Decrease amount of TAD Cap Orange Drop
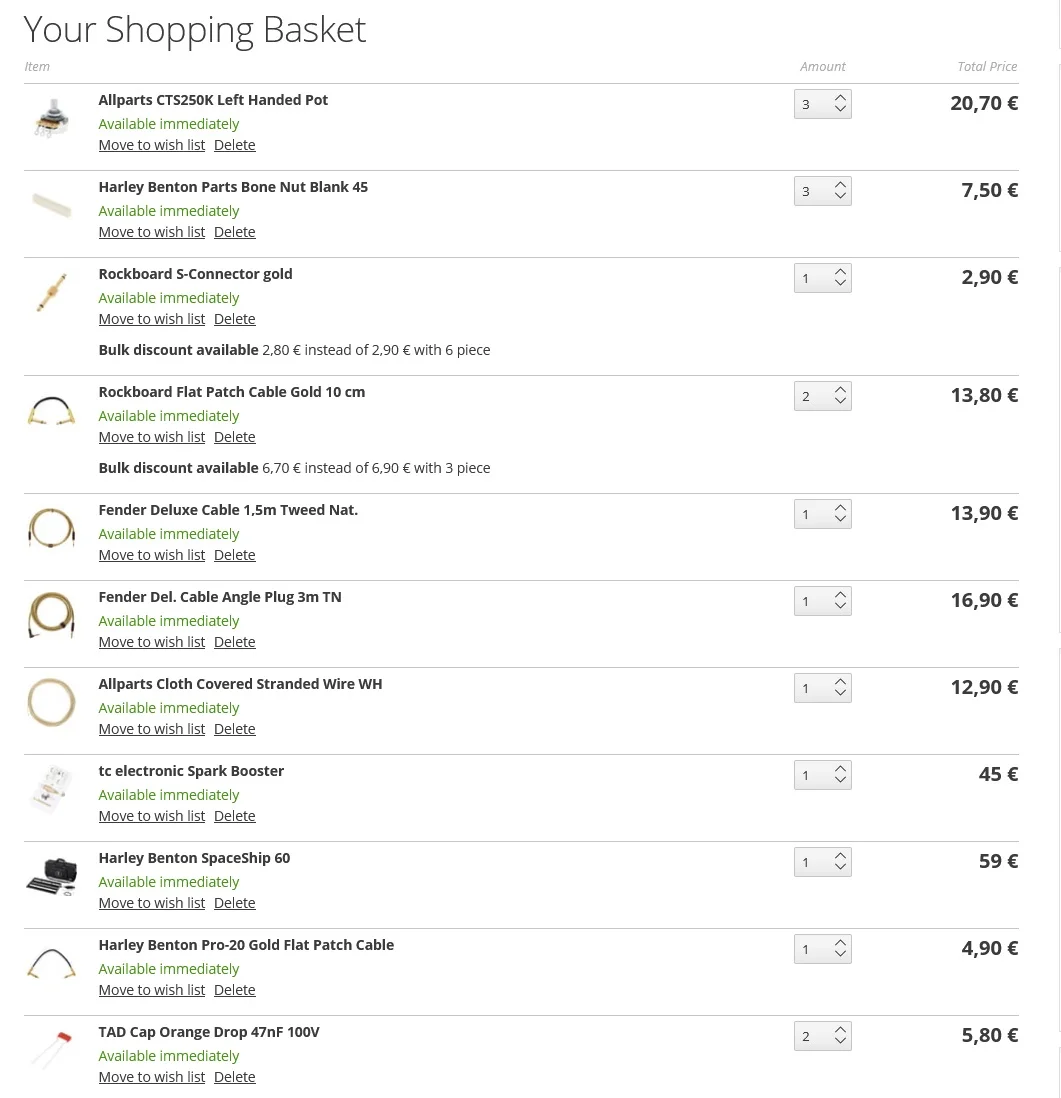The height and width of the screenshot is (1098, 1061). tap(840, 1042)
